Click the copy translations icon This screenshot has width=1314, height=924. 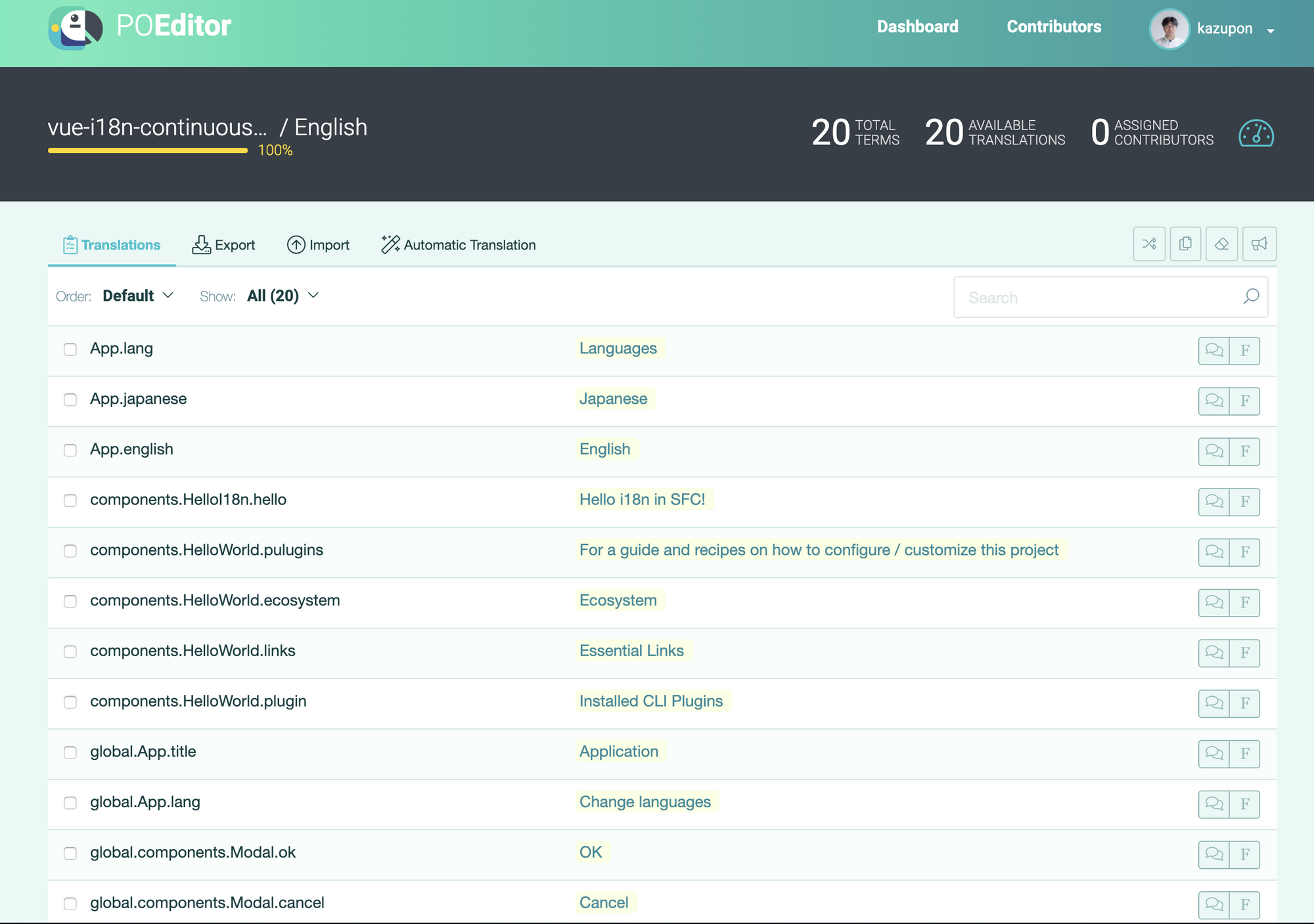coord(1185,244)
